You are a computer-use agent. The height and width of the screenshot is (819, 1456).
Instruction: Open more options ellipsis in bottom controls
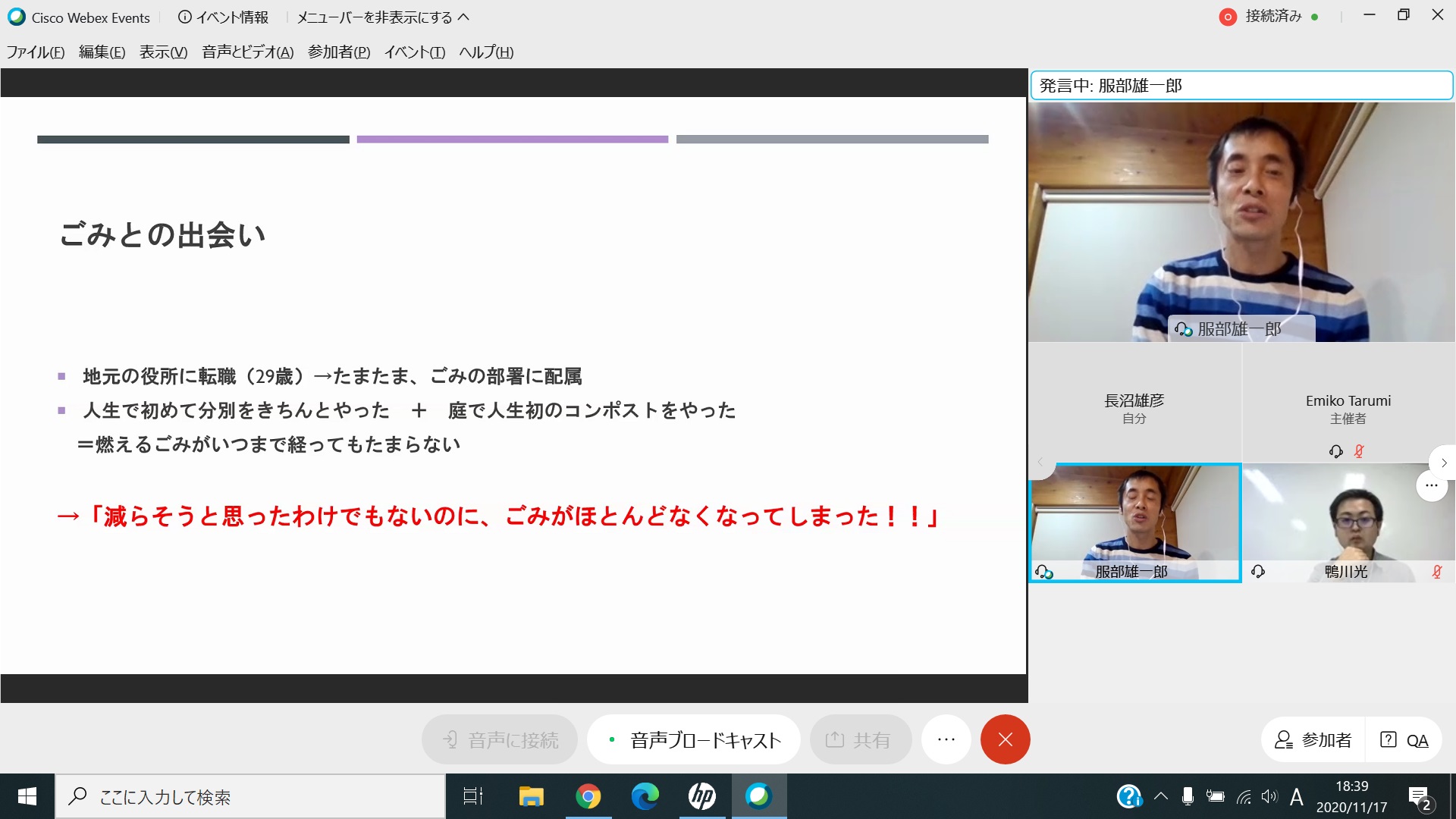click(946, 739)
